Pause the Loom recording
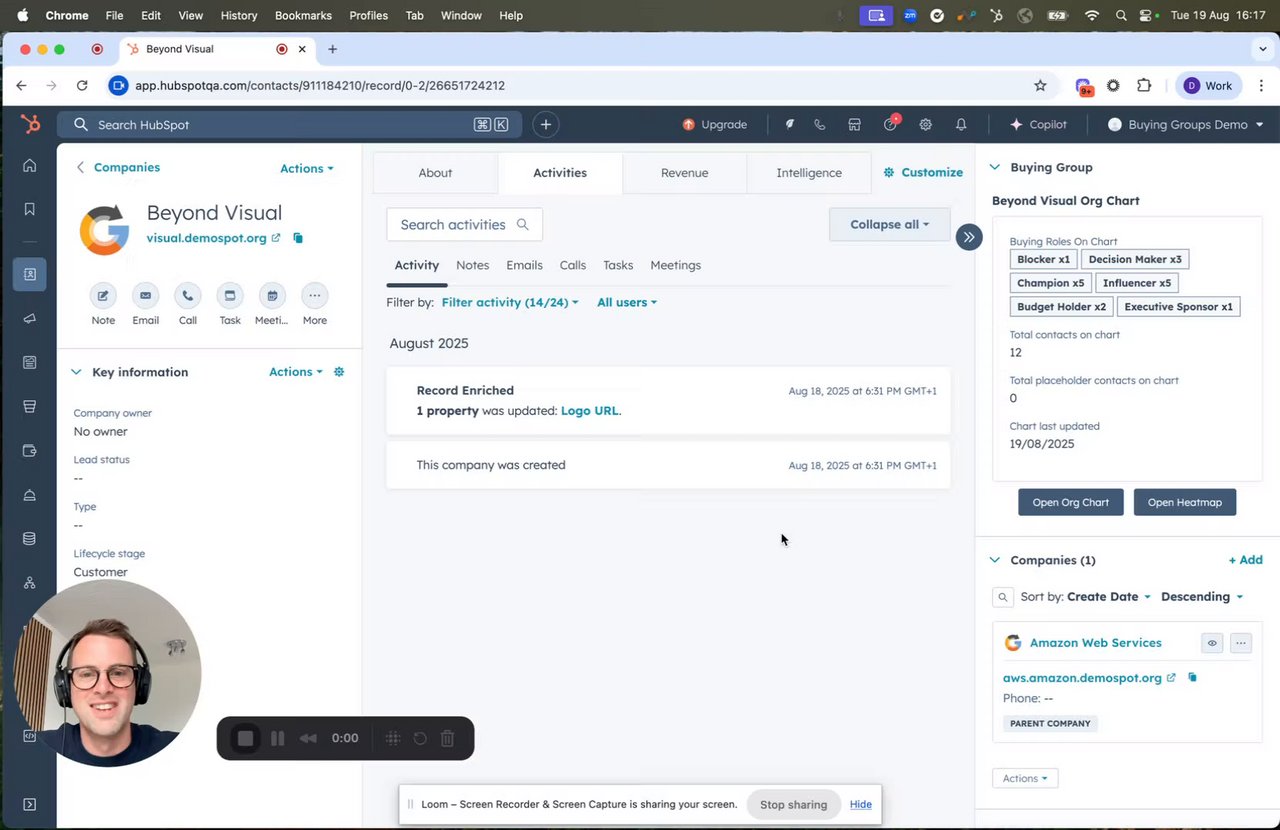 point(277,738)
